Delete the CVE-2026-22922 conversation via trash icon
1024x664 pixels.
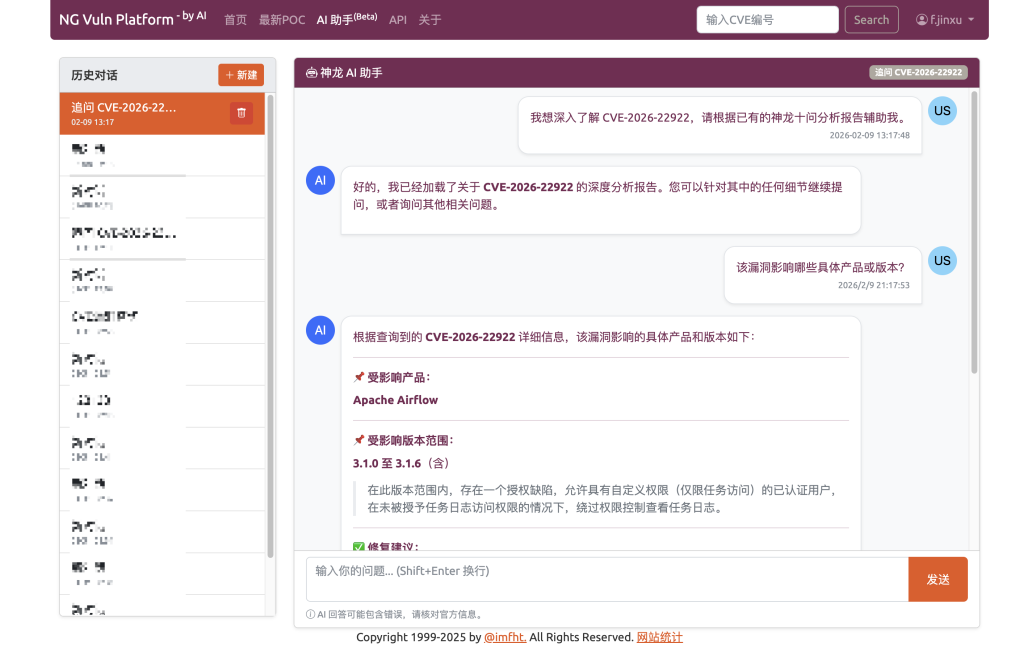[x=241, y=113]
